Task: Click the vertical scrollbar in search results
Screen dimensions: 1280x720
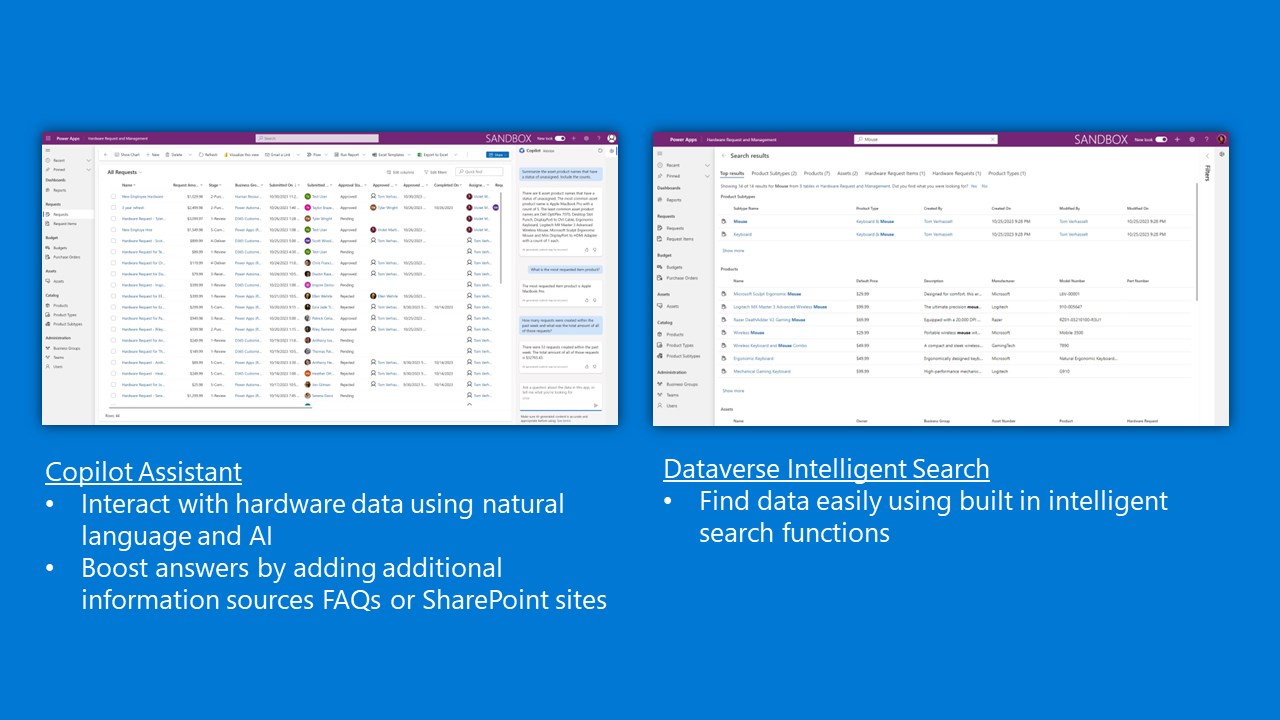Action: [1198, 240]
